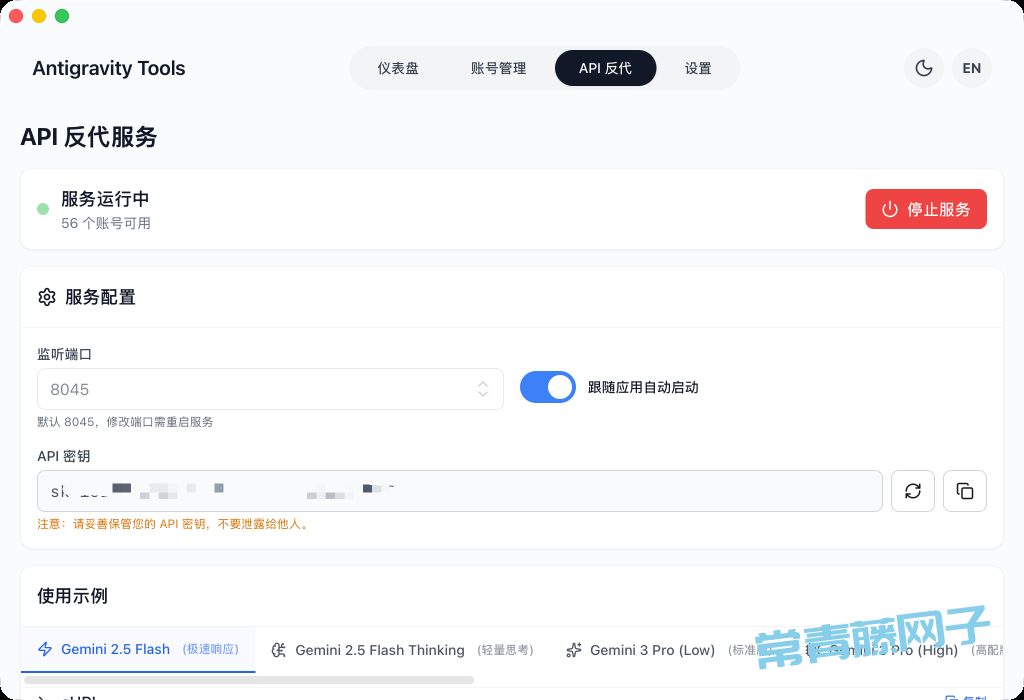Toggle the 跟随应用自动启动 switch
This screenshot has width=1024, height=700.
tap(547, 387)
